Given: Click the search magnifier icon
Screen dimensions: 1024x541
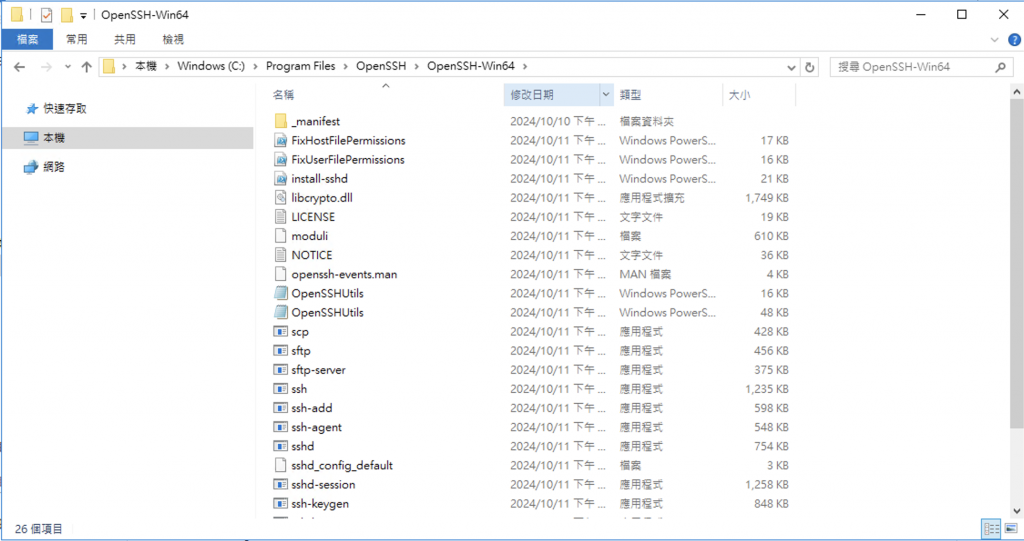Looking at the screenshot, I should pyautogui.click(x=1000, y=67).
